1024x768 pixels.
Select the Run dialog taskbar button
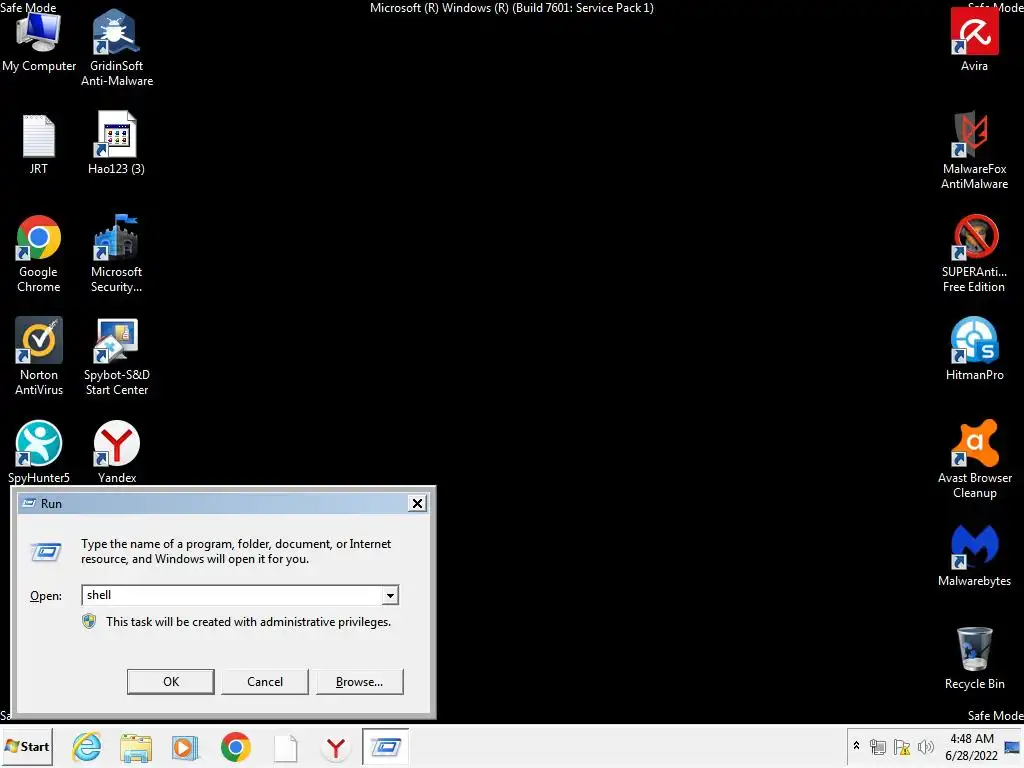pos(385,746)
